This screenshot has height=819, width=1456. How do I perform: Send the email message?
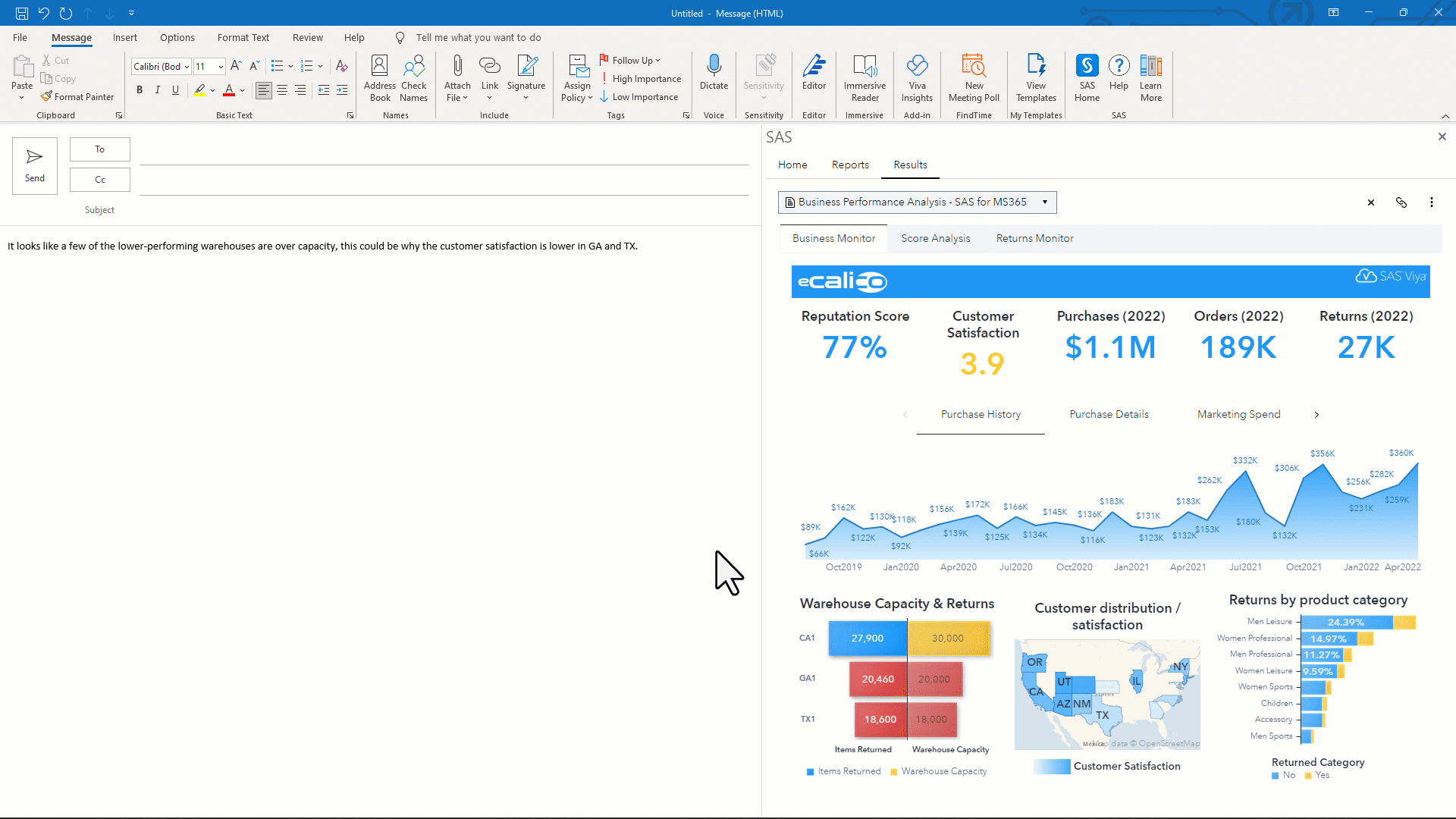(35, 165)
